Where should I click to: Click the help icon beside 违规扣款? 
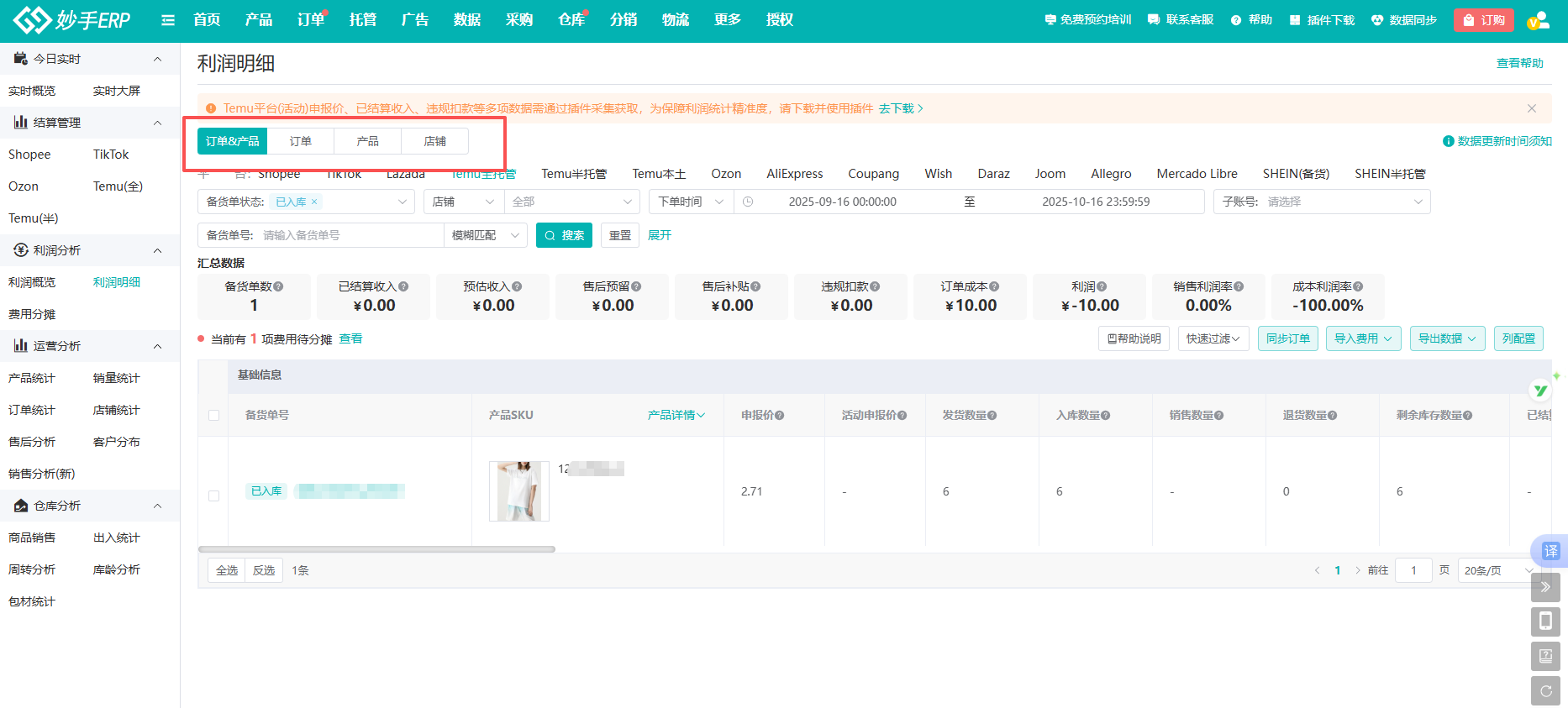tap(875, 286)
